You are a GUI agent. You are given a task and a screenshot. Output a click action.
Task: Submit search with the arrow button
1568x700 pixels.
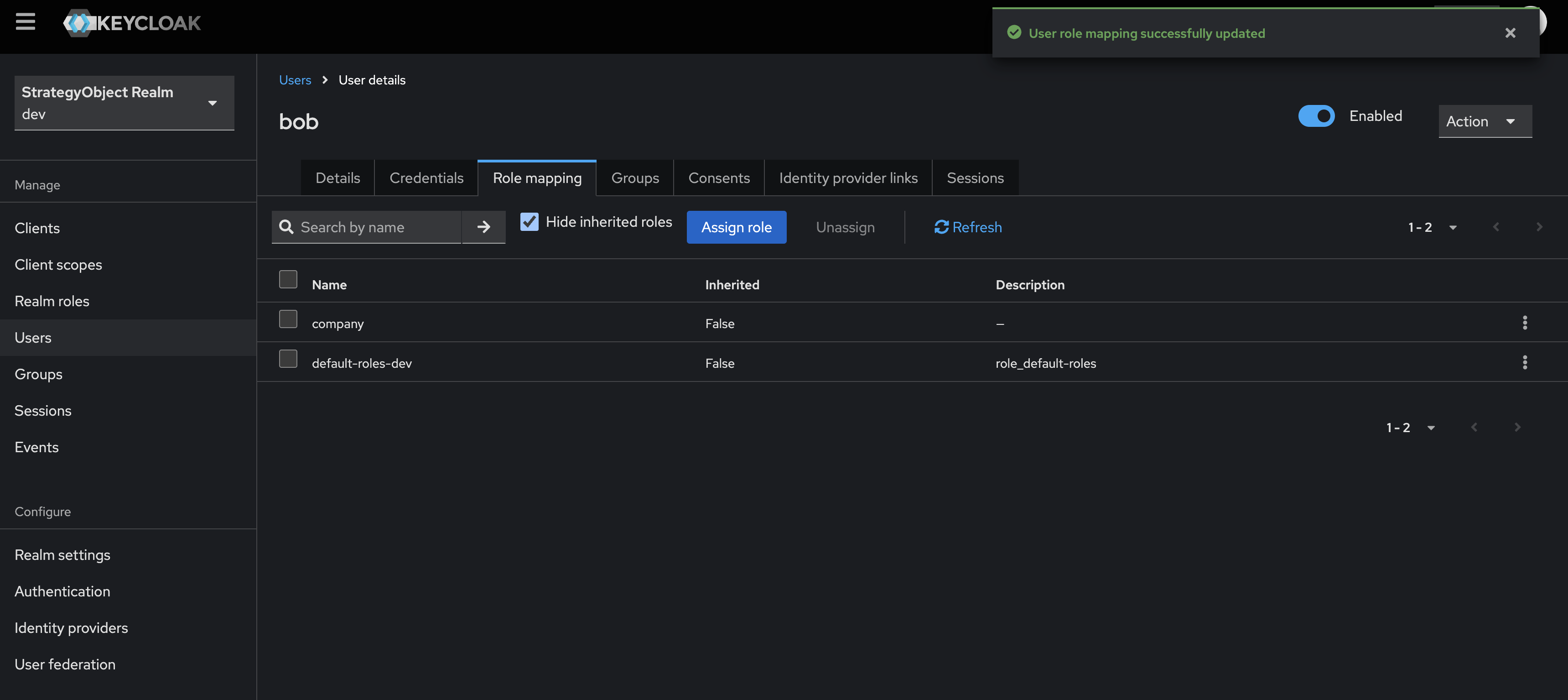(483, 227)
